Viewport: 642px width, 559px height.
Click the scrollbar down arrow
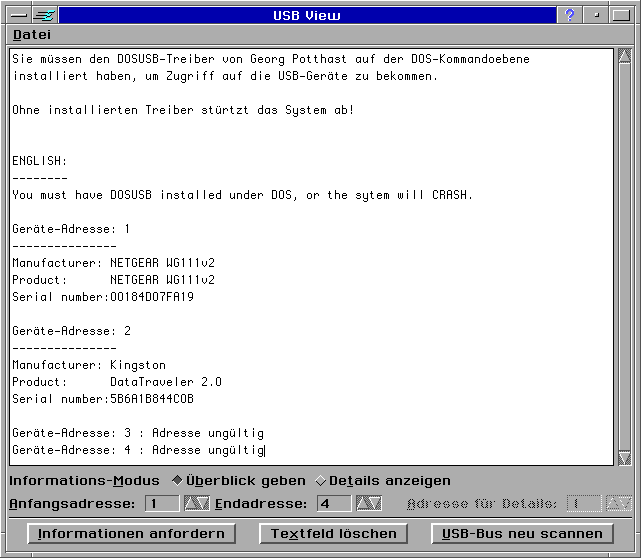[626, 456]
